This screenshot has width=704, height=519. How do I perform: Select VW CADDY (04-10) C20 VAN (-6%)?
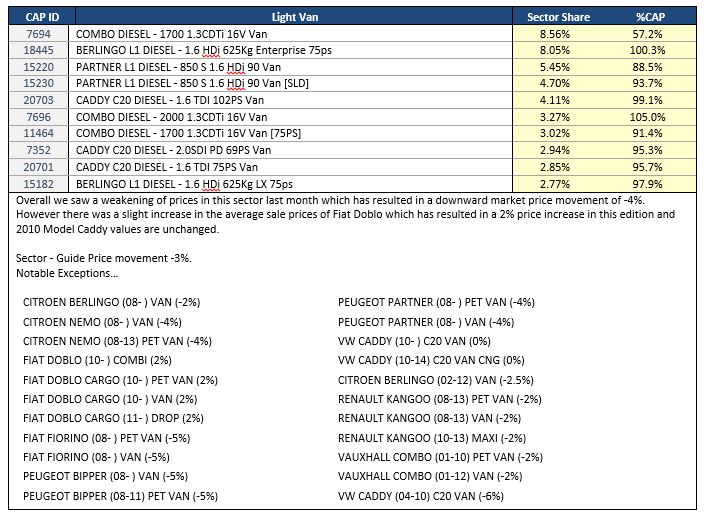421,496
